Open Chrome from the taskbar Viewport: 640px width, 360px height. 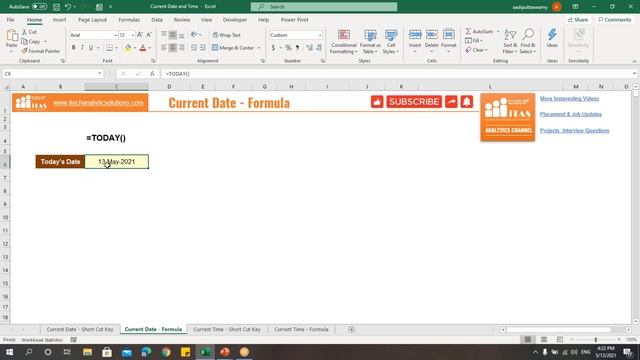pyautogui.click(x=166, y=352)
